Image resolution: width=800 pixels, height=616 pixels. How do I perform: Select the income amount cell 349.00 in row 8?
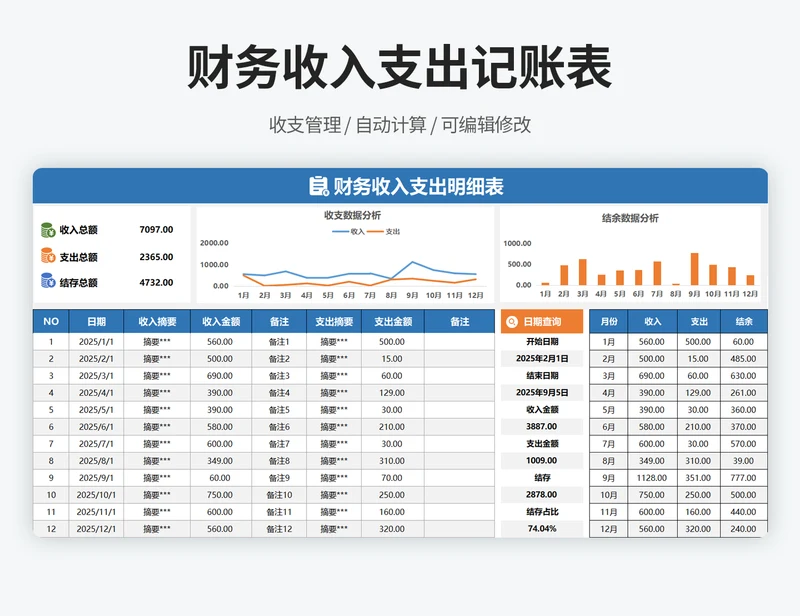point(220,461)
